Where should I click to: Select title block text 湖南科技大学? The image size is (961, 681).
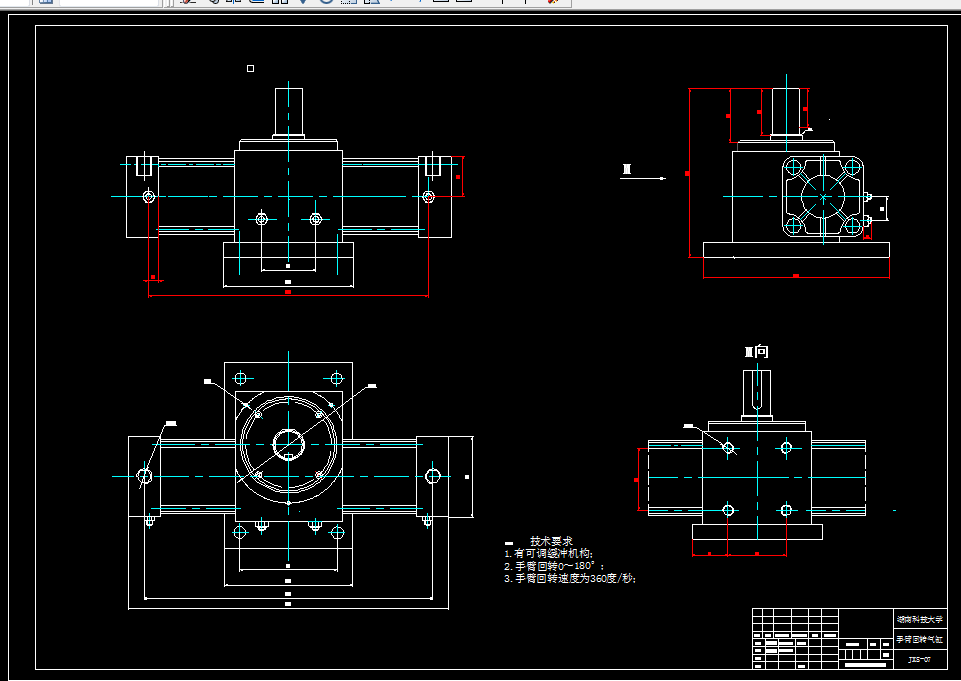point(920,620)
